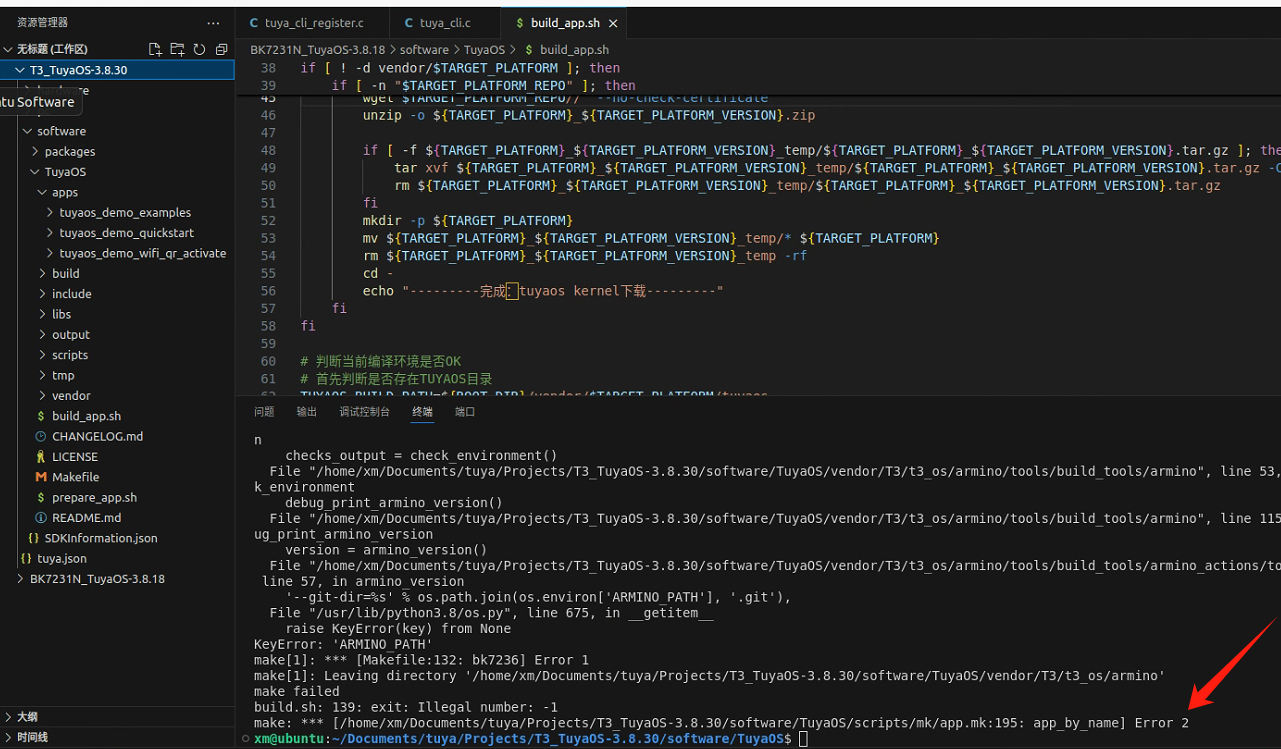Expand the scripts folder
Image resolution: width=1281 pixels, height=749 pixels.
pyautogui.click(x=117, y=355)
